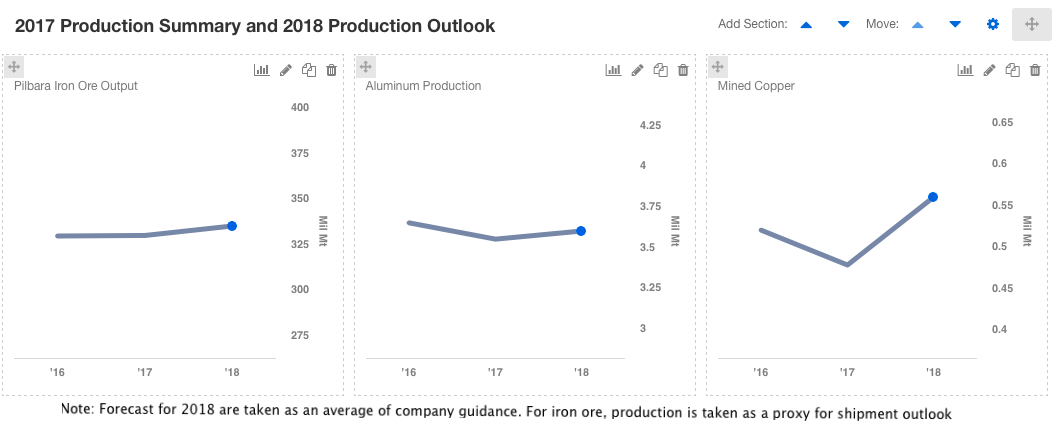
Task: Select the 2018 data point on Mined Copper
Action: pos(933,197)
